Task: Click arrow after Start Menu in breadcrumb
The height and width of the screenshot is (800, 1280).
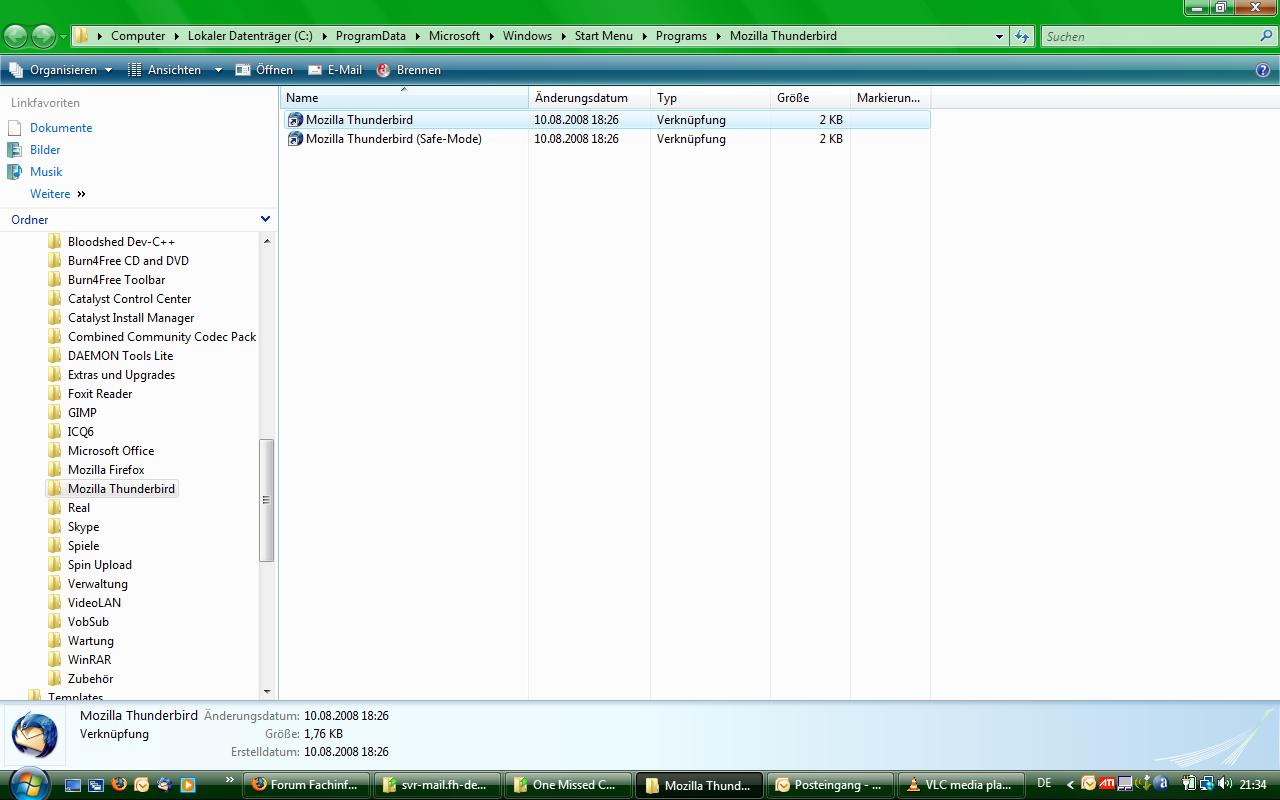Action: tap(644, 36)
